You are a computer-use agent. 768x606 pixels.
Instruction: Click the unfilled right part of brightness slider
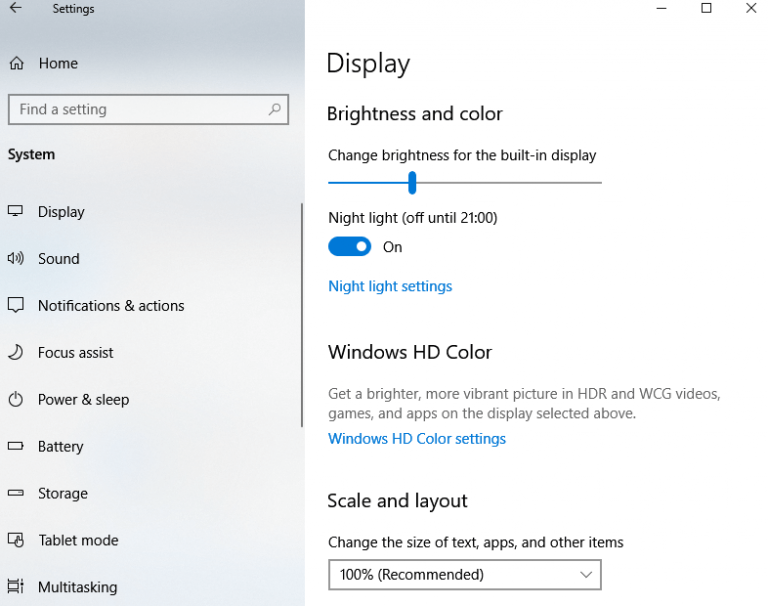point(508,183)
